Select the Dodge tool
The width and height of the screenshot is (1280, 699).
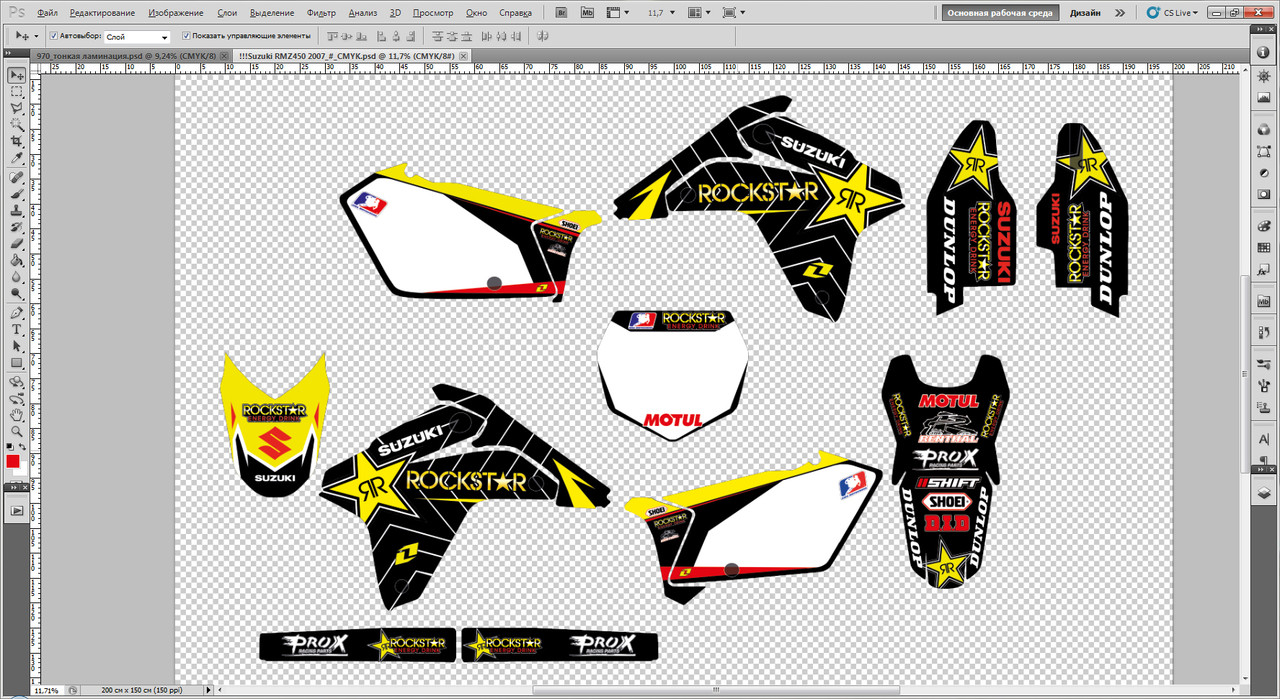[x=17, y=294]
